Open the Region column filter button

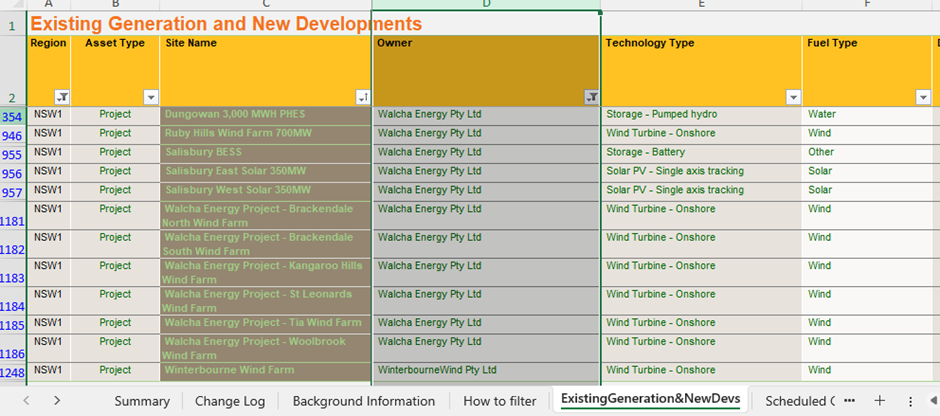(62, 97)
